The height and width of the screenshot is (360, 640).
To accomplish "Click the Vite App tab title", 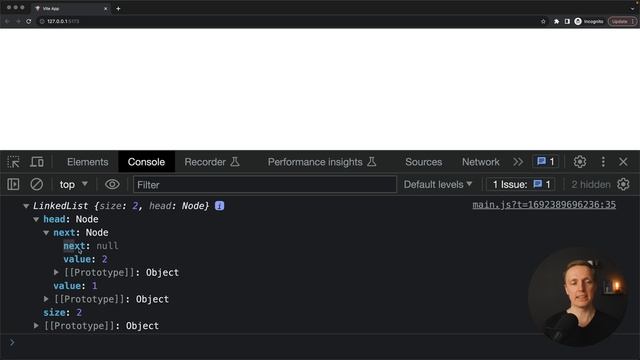I will (51, 8).
